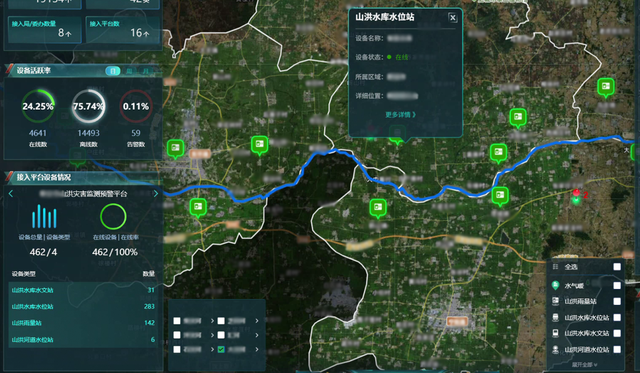Go to previous platform with left arrow
The height and width of the screenshot is (373, 640).
tap(11, 193)
